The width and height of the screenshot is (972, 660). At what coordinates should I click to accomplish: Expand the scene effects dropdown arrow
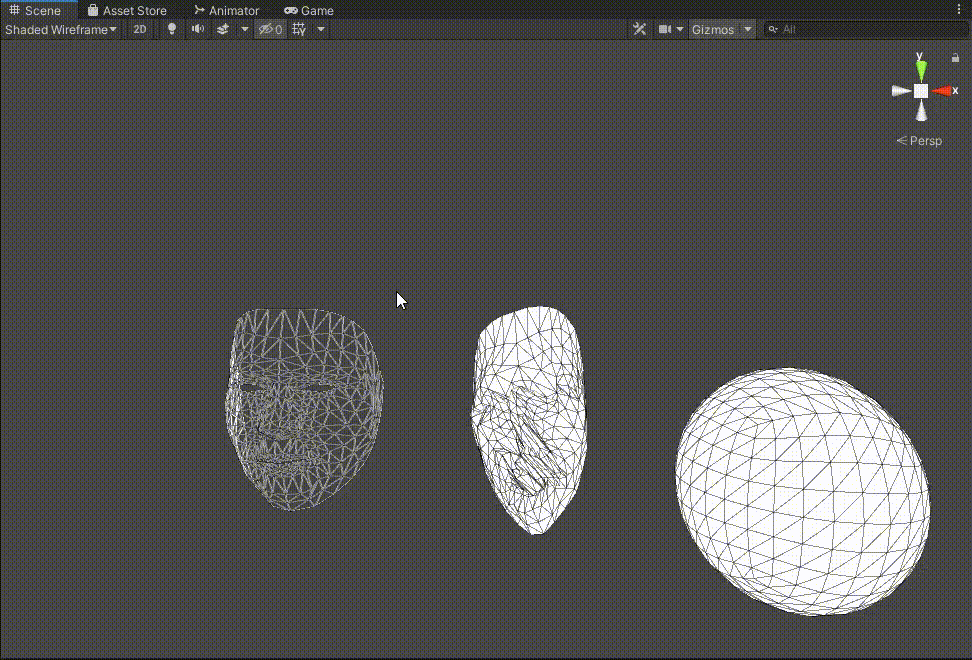pos(245,29)
